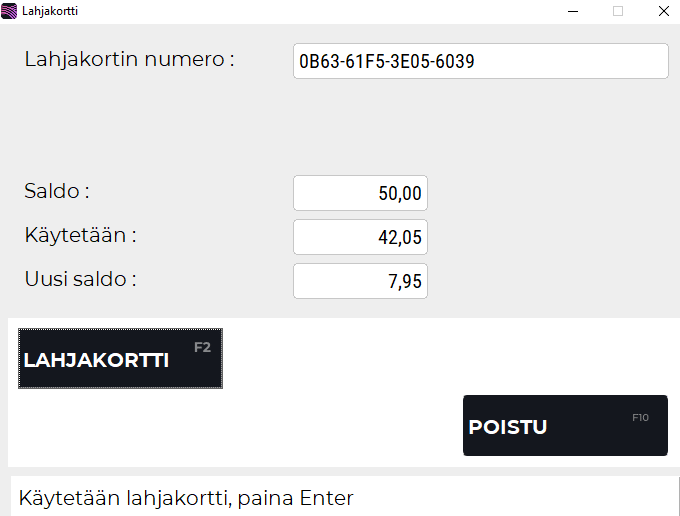
Task: Click the 'Uusi saldo :' label
Action: (x=80, y=279)
